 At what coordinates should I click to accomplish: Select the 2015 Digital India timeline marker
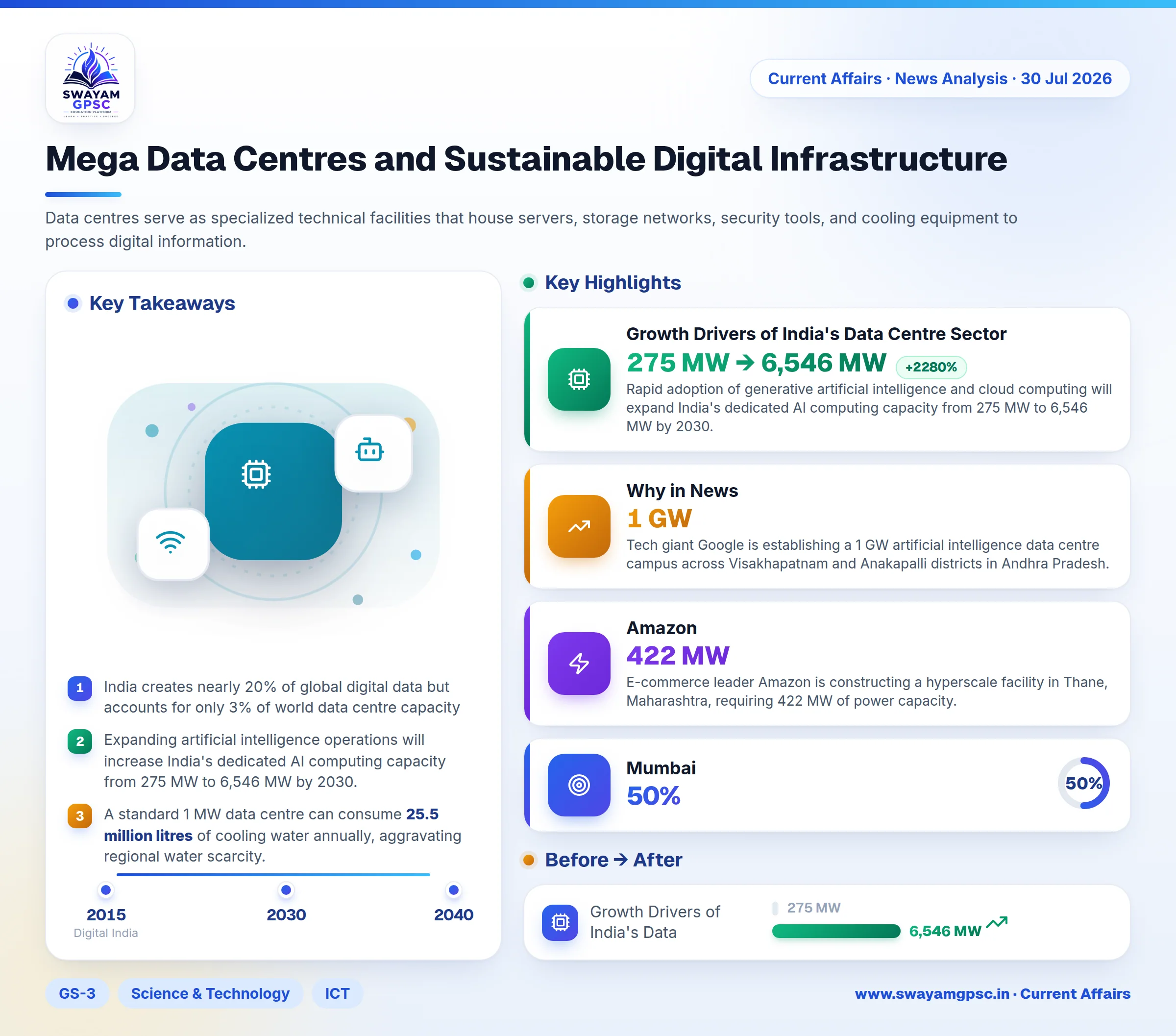[x=106, y=890]
